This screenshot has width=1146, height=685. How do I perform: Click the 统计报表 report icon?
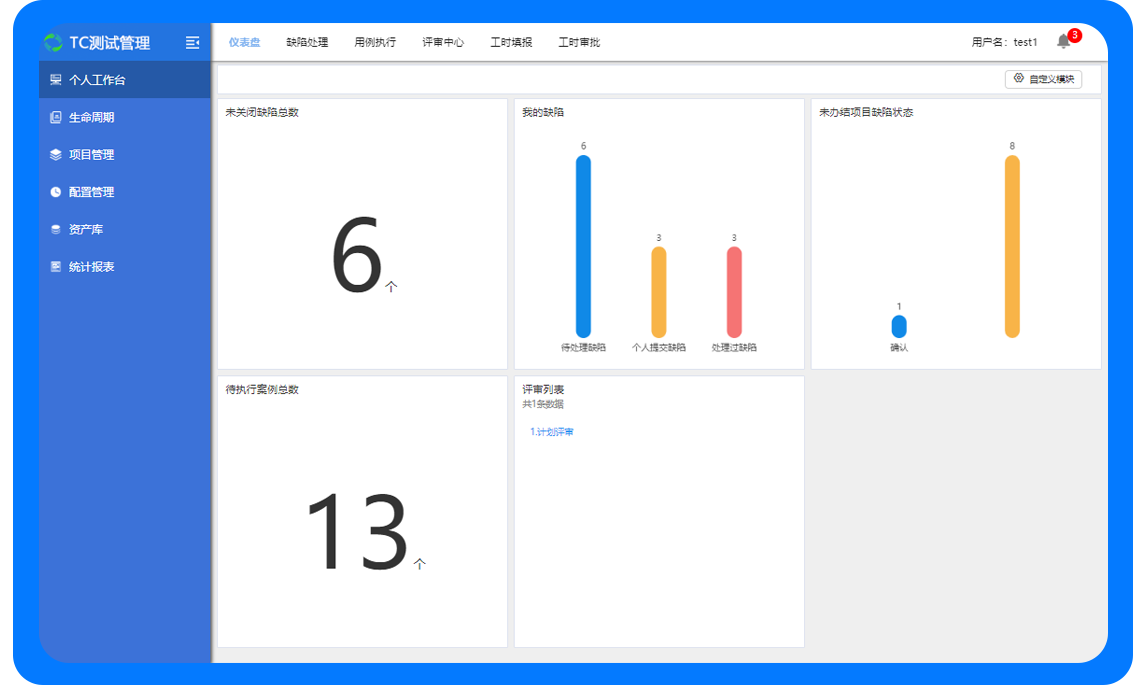tap(56, 267)
